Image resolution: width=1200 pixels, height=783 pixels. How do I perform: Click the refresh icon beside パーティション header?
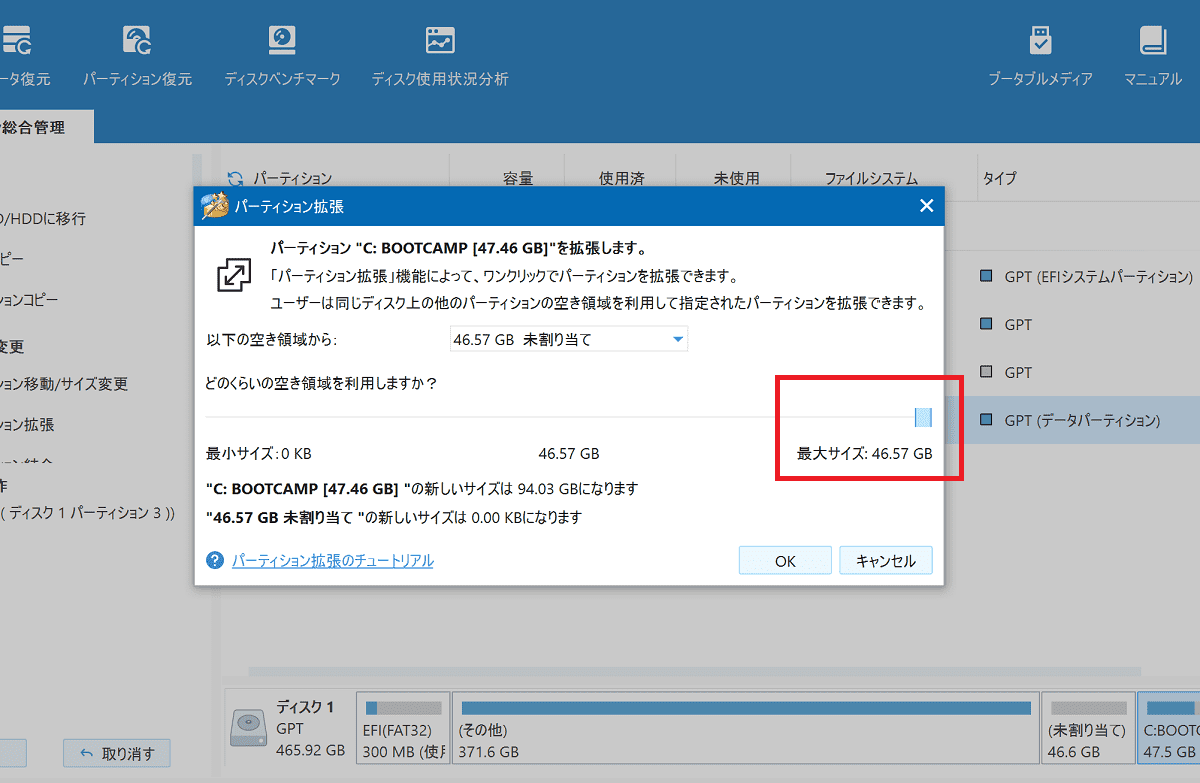click(235, 179)
